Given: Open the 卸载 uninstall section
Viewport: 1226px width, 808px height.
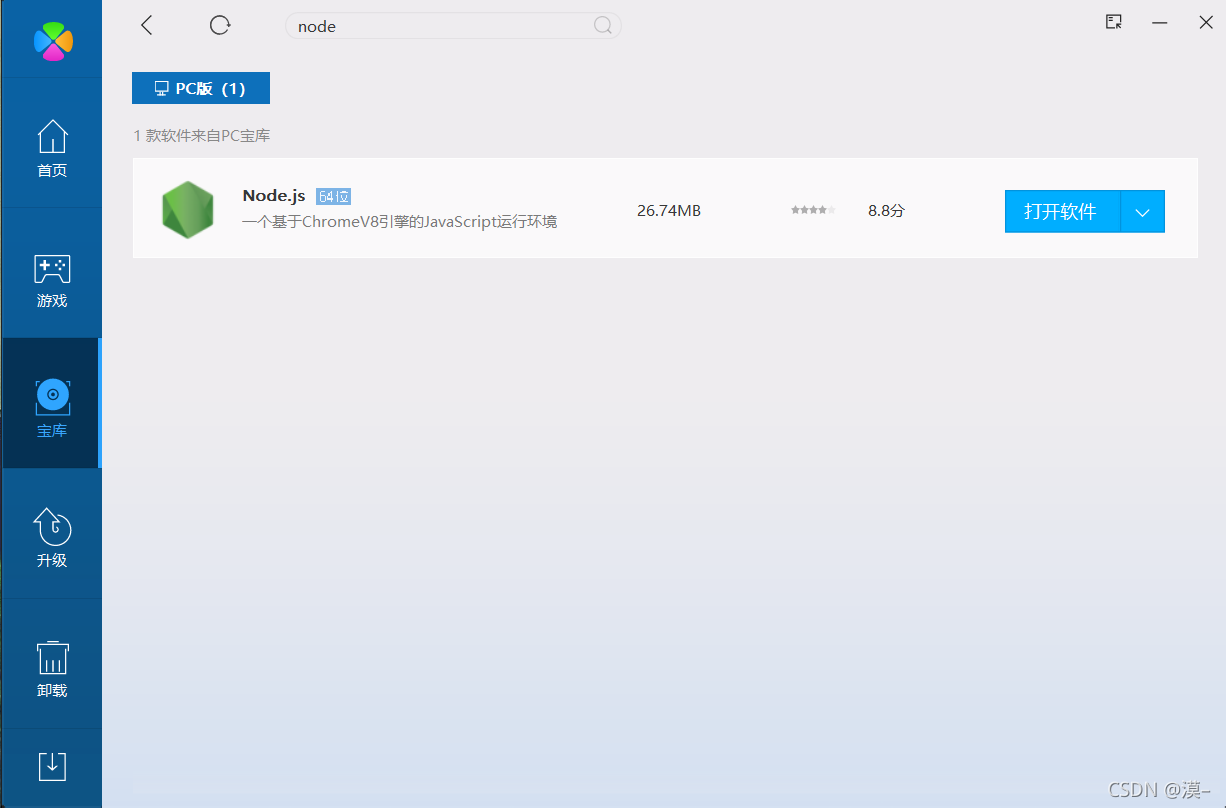Looking at the screenshot, I should coord(52,669).
